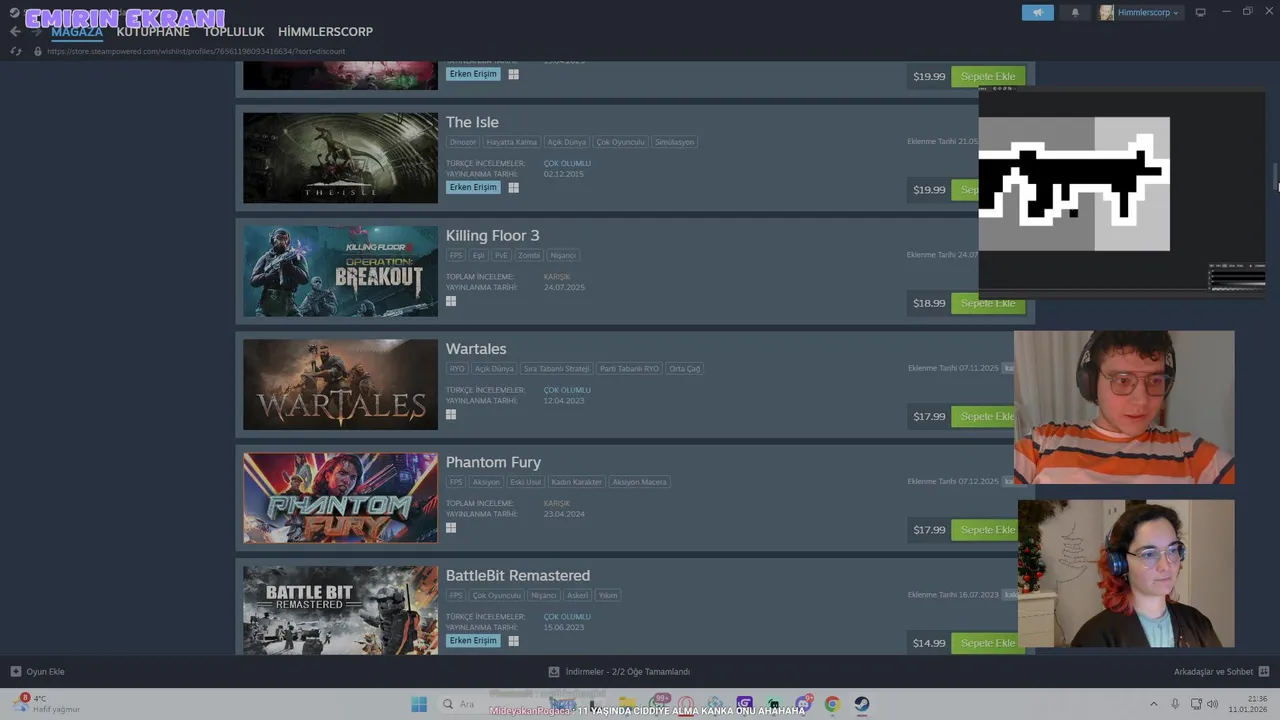
Task: Open the HİMMLERSCORP profile tab
Action: point(325,32)
